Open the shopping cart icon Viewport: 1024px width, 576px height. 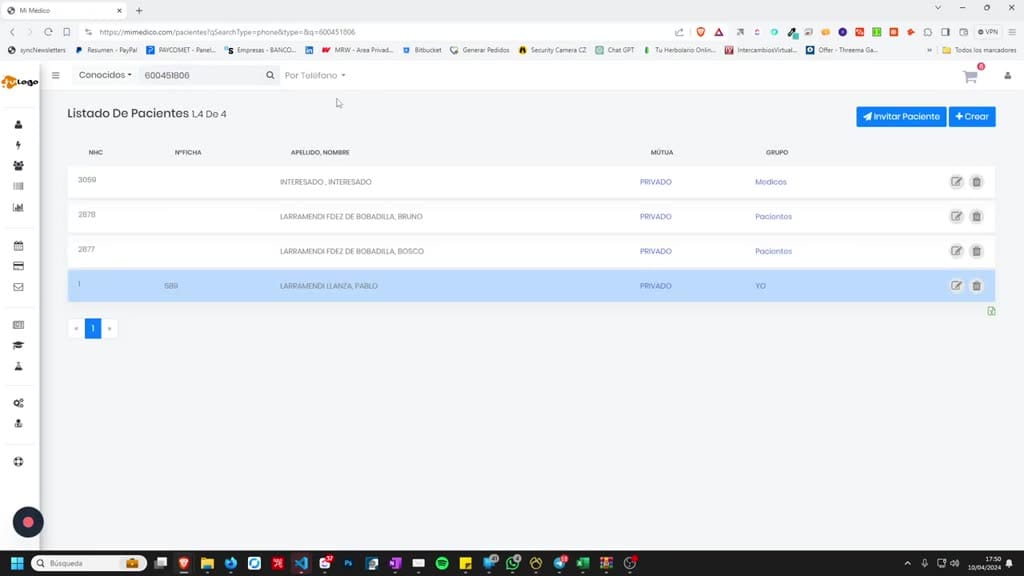click(970, 76)
